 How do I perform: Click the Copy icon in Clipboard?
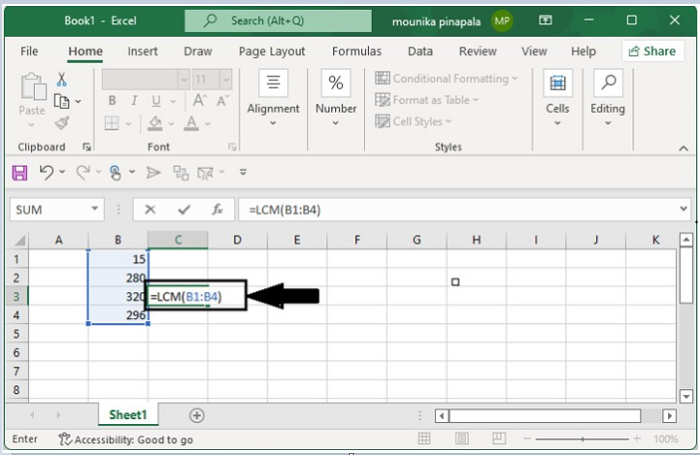pyautogui.click(x=61, y=101)
